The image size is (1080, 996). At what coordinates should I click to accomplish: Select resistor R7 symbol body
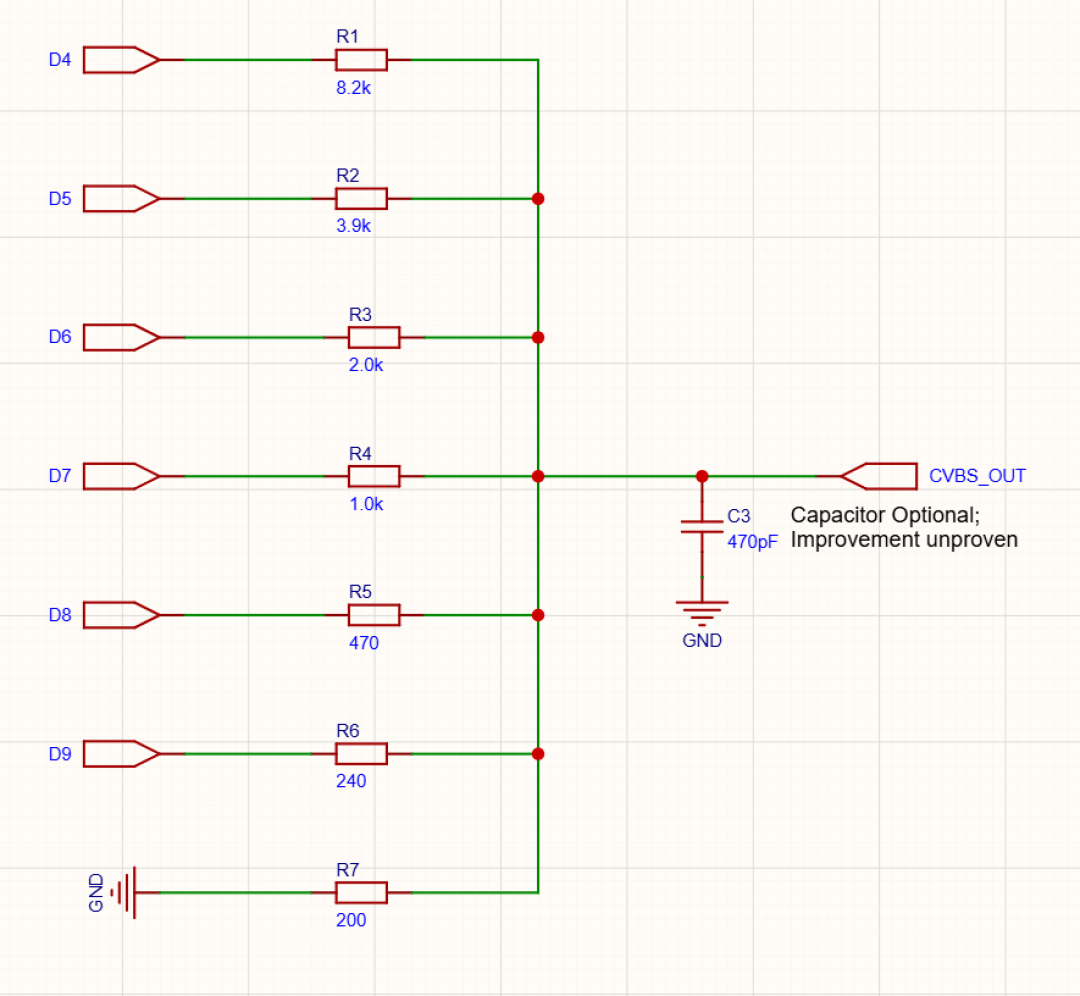[x=362, y=893]
